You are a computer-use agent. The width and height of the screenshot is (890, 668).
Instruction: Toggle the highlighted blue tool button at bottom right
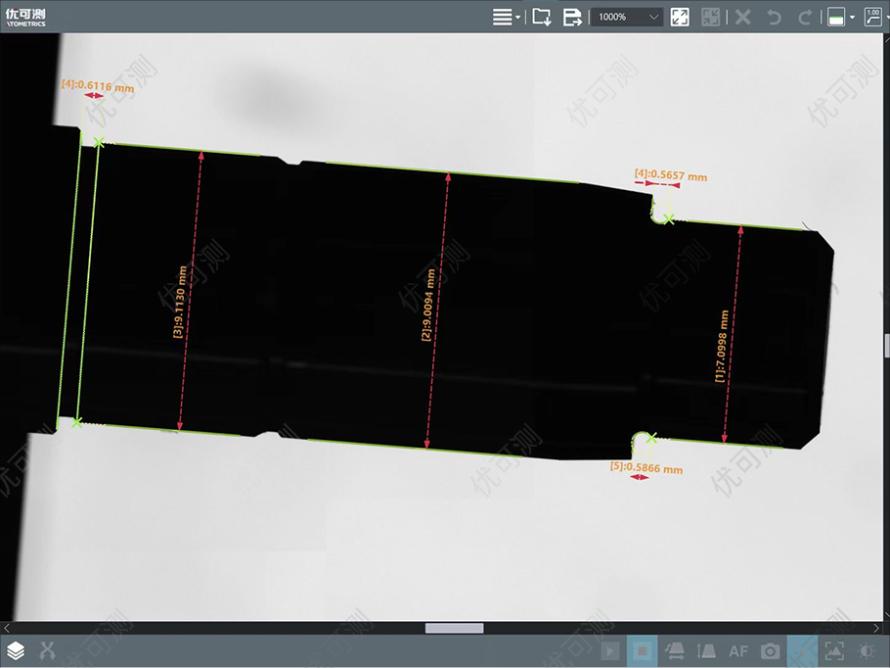pyautogui.click(x=803, y=650)
